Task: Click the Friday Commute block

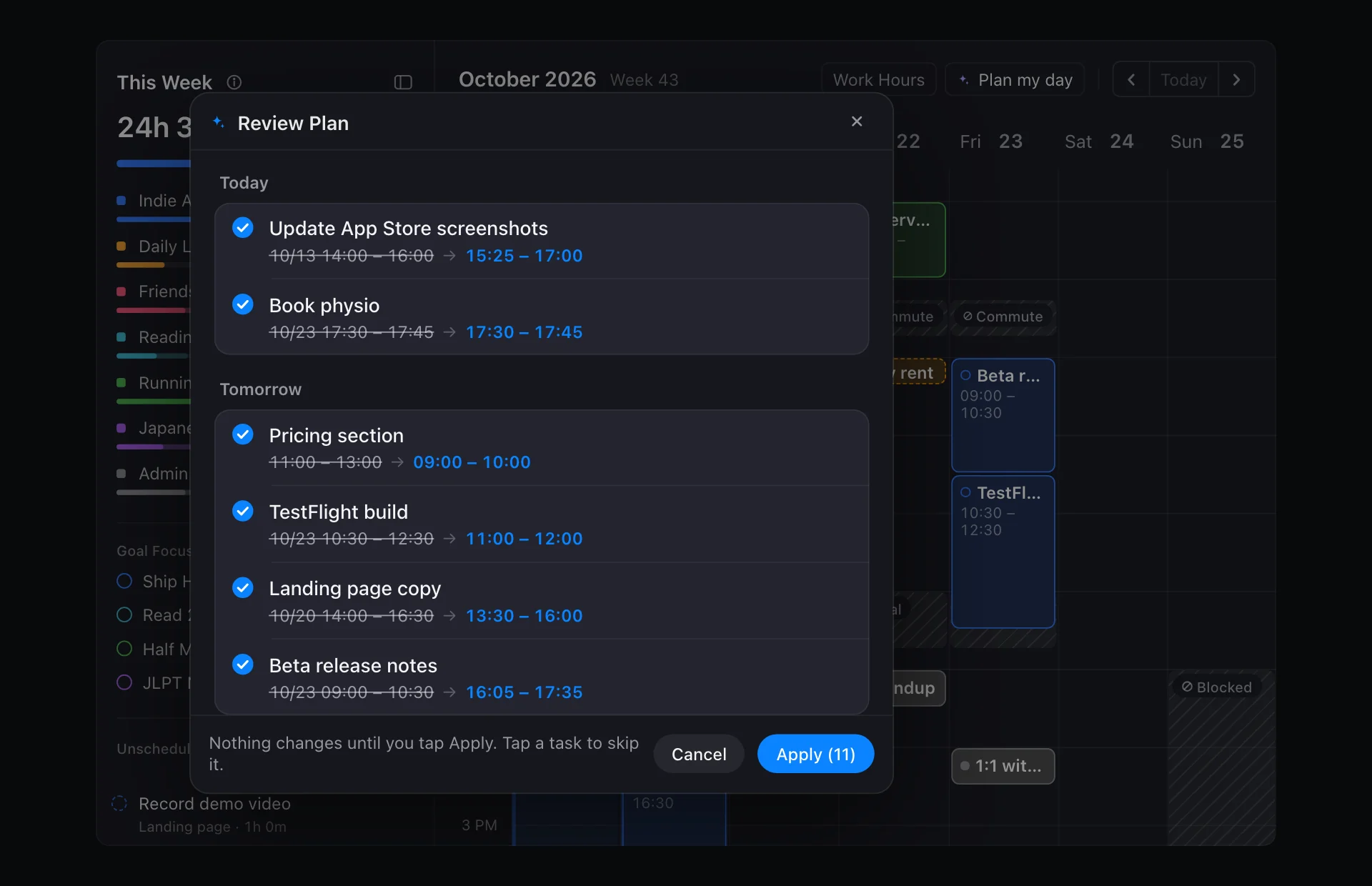Action: (x=1003, y=317)
